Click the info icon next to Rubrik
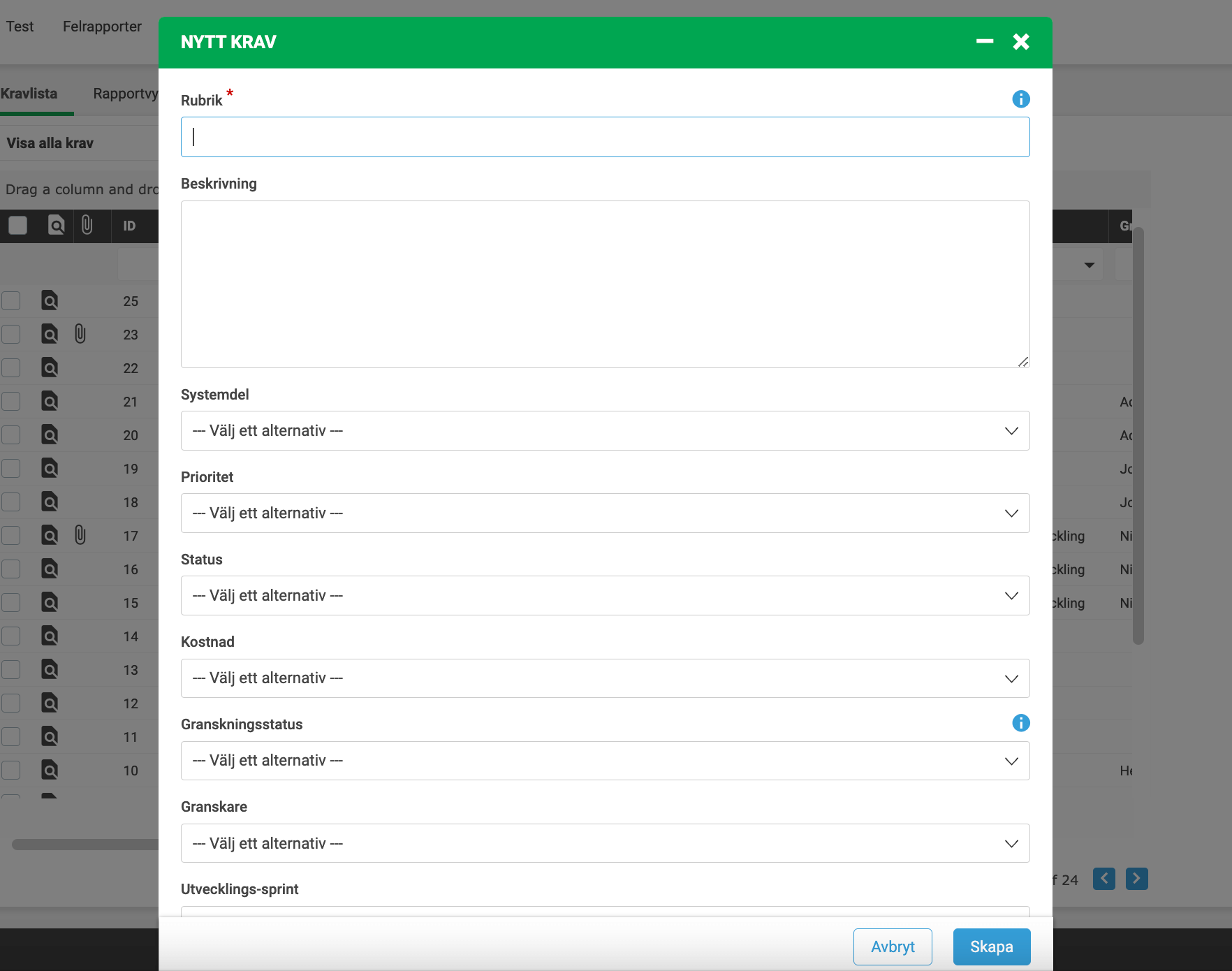This screenshot has height=971, width=1232. tap(1020, 99)
